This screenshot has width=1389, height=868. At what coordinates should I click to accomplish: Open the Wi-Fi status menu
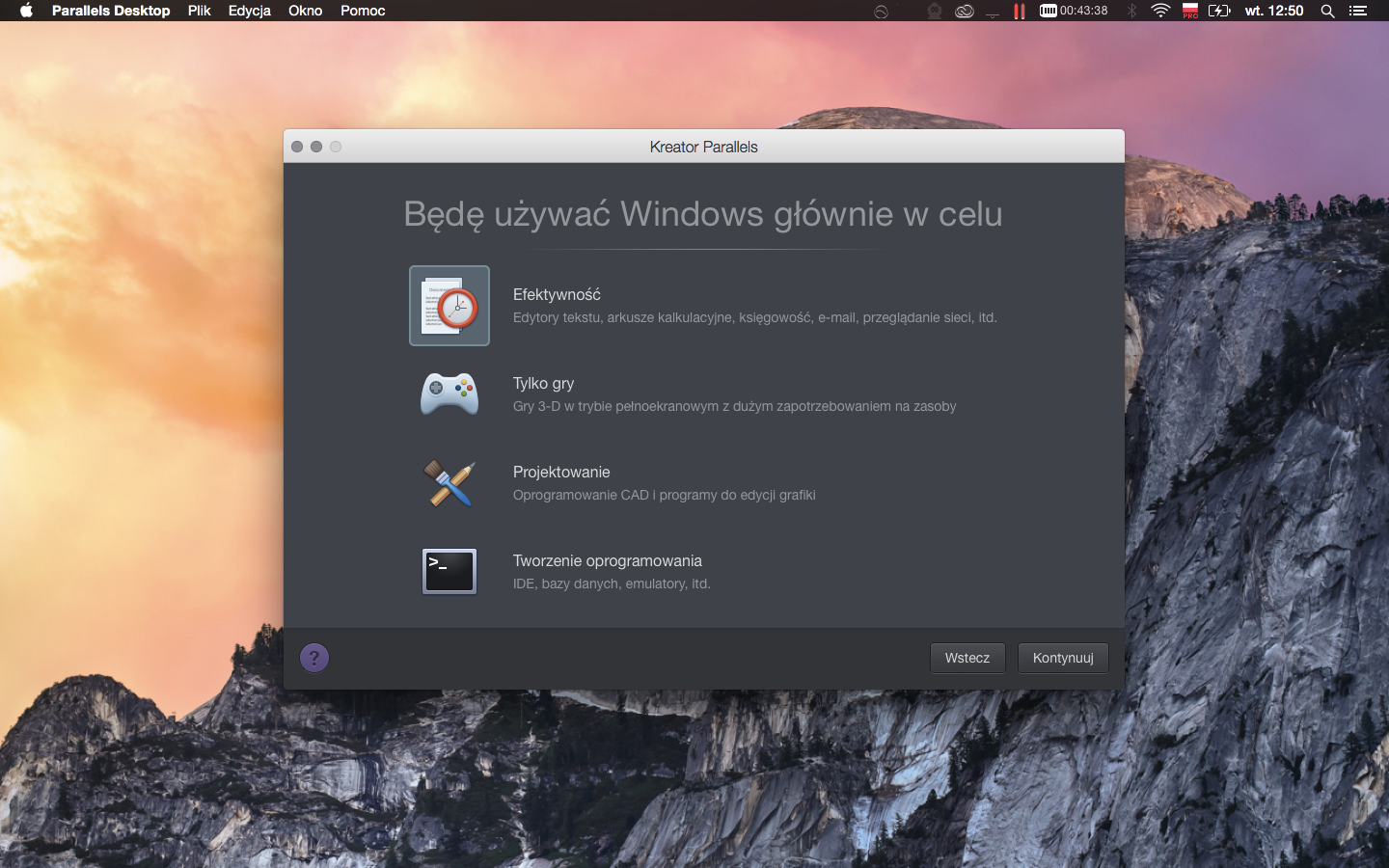1161,11
